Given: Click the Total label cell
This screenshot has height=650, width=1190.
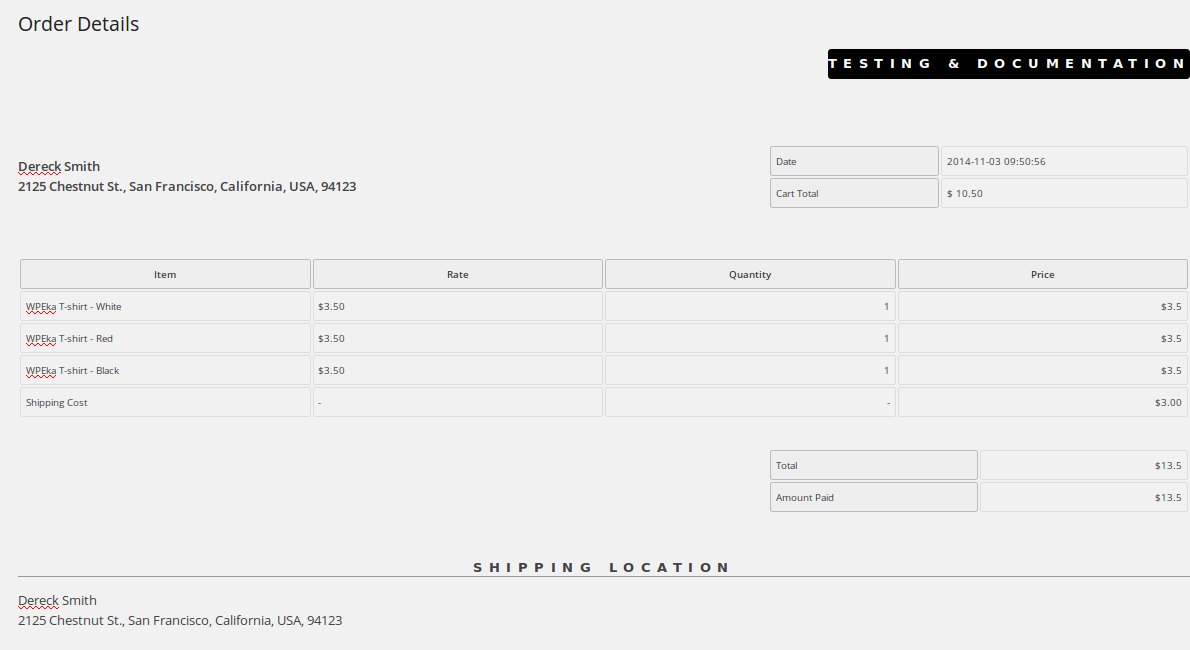Looking at the screenshot, I should point(874,465).
